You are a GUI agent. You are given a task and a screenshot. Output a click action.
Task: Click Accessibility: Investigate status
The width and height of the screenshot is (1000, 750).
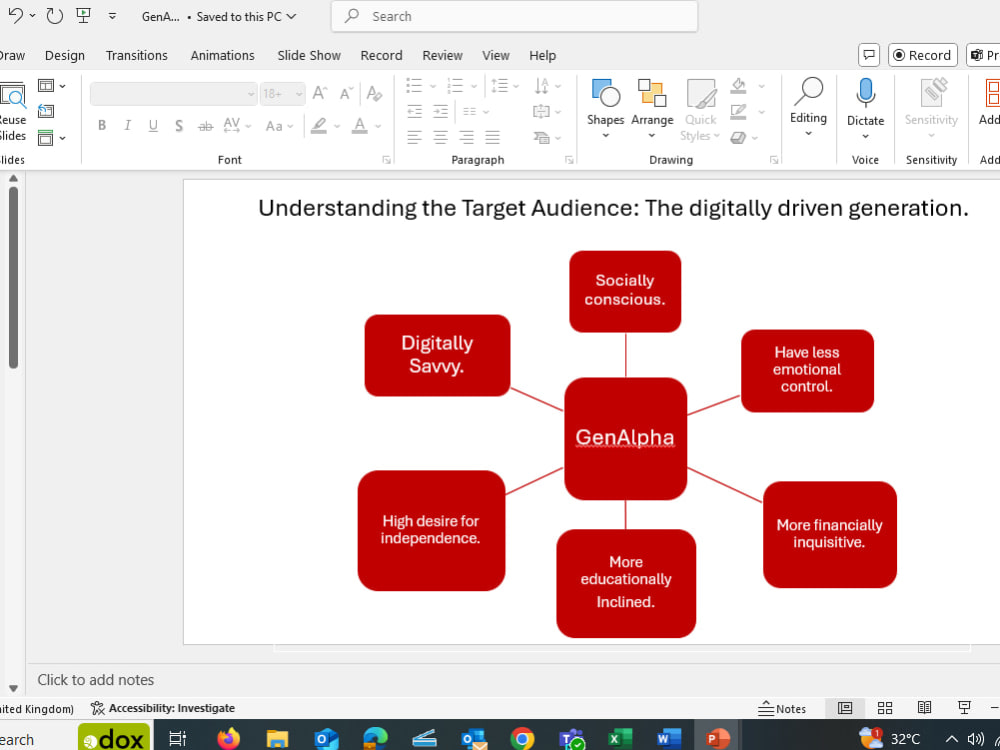click(163, 708)
